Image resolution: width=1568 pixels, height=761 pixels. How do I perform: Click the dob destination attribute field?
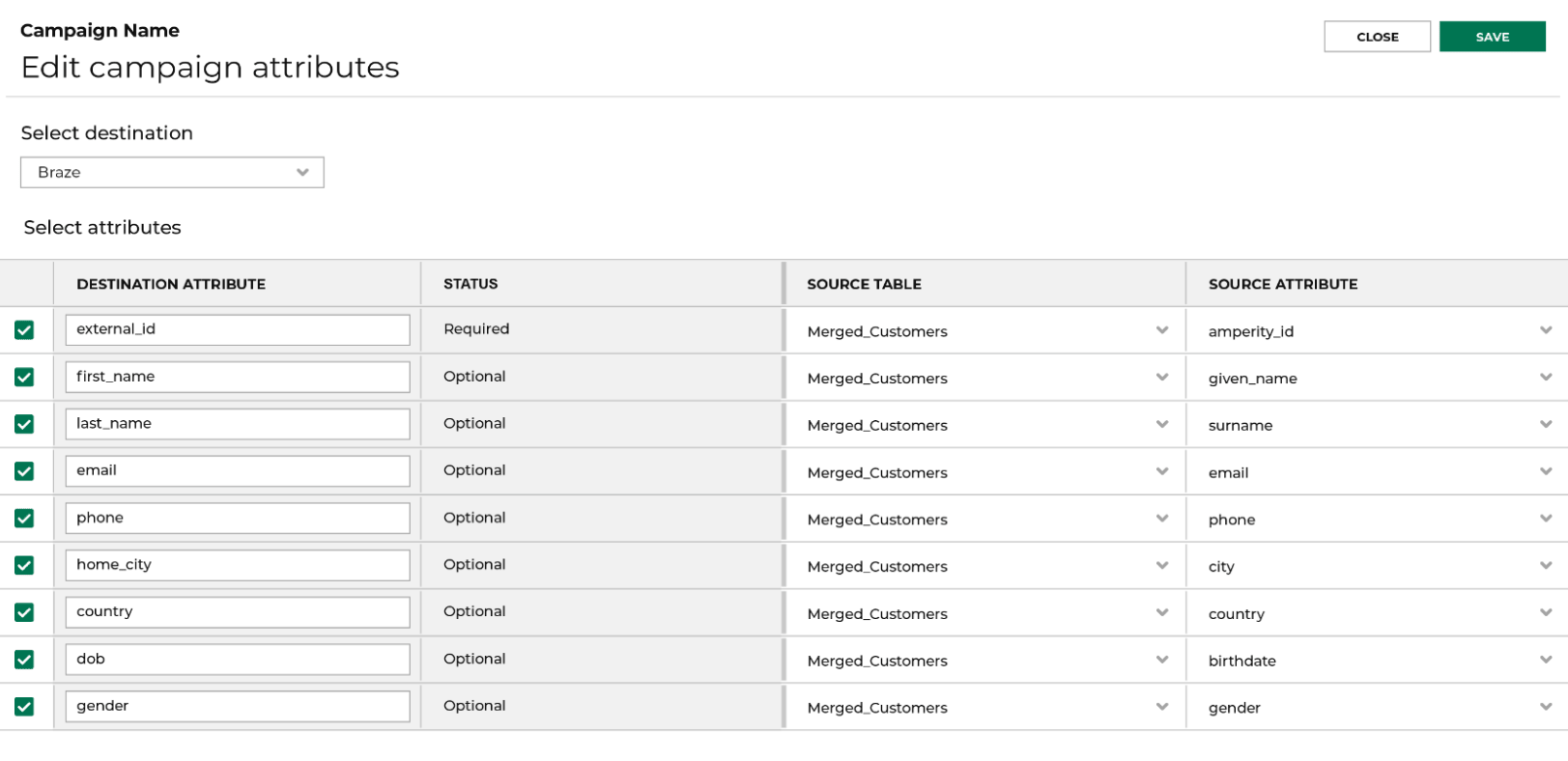(237, 660)
